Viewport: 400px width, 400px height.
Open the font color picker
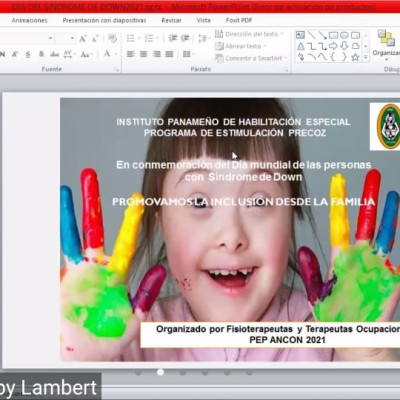pyautogui.click(x=107, y=54)
